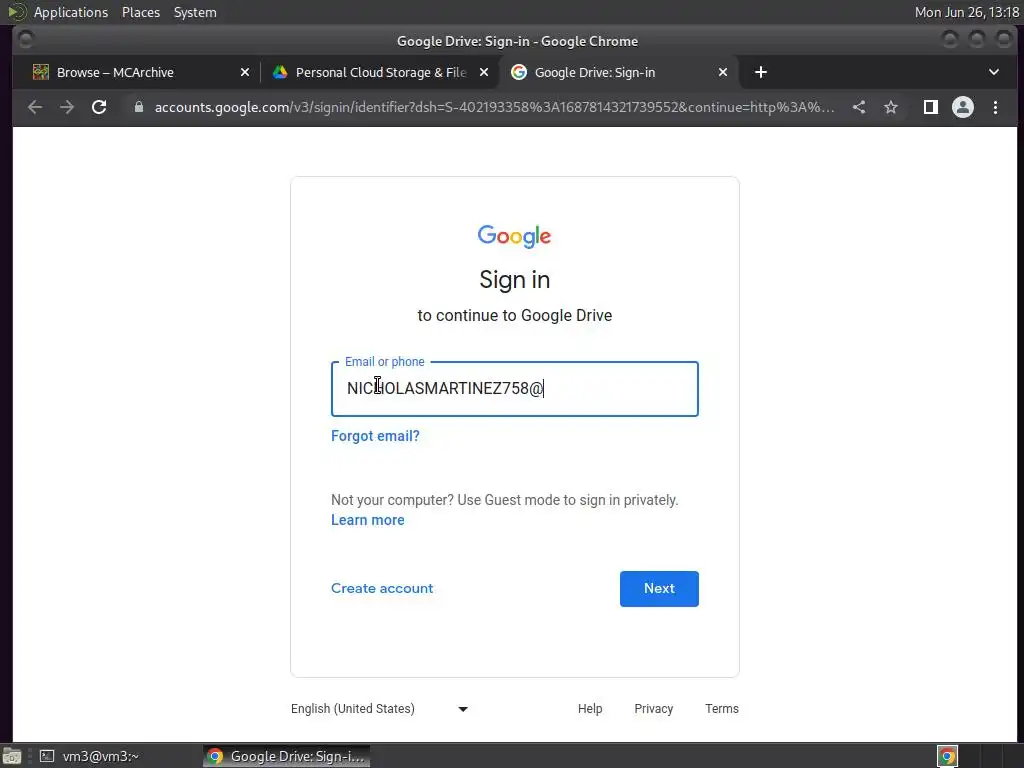Click the show desktop icon in the taskbar
The height and width of the screenshot is (768, 1024).
(12, 756)
